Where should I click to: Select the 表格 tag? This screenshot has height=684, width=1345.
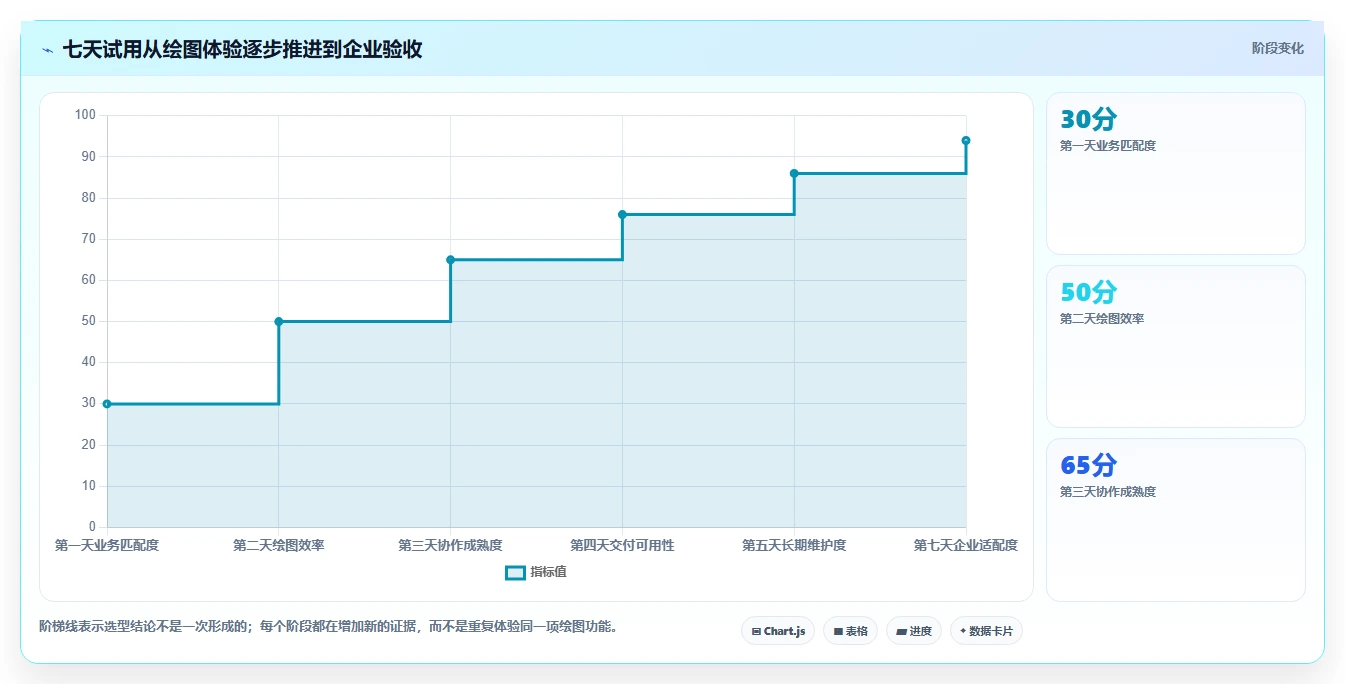(850, 631)
